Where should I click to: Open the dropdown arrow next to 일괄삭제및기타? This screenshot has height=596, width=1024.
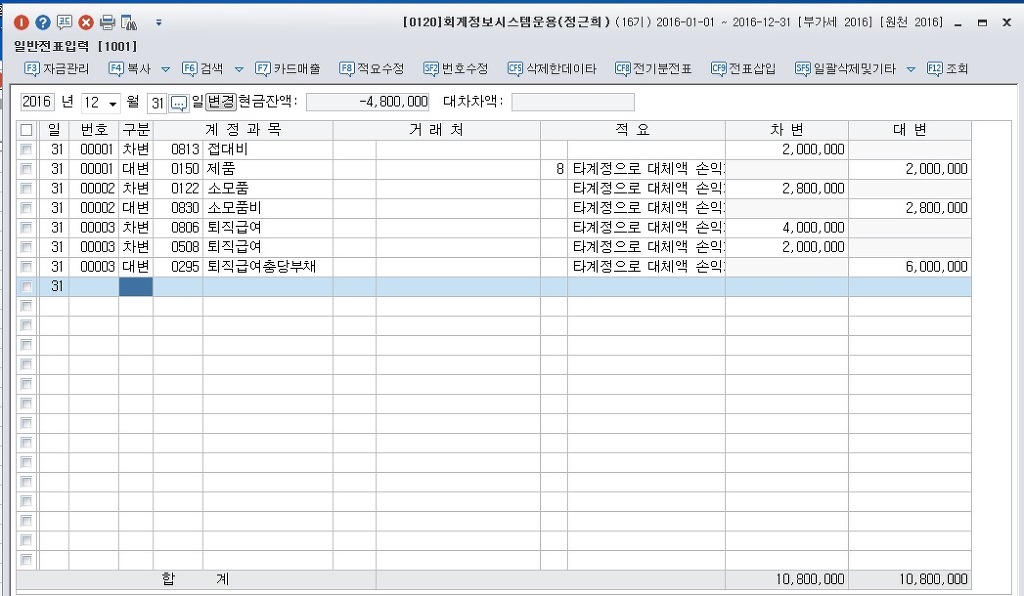point(910,69)
